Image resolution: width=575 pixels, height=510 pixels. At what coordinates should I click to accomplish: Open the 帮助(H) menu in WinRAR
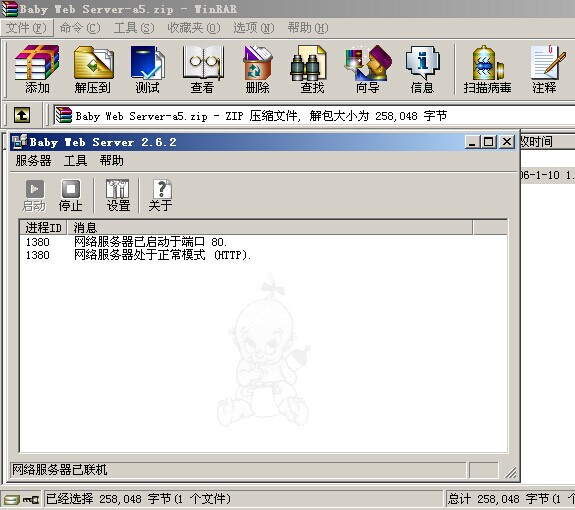307,28
